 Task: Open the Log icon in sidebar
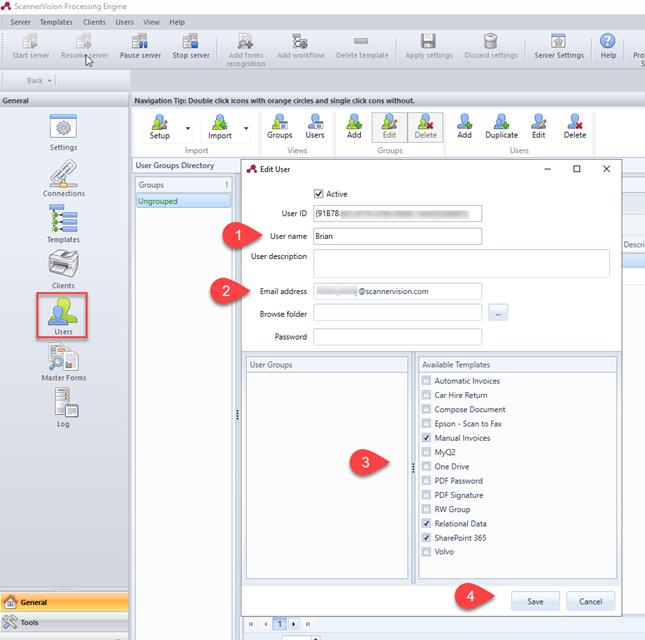(x=63, y=404)
